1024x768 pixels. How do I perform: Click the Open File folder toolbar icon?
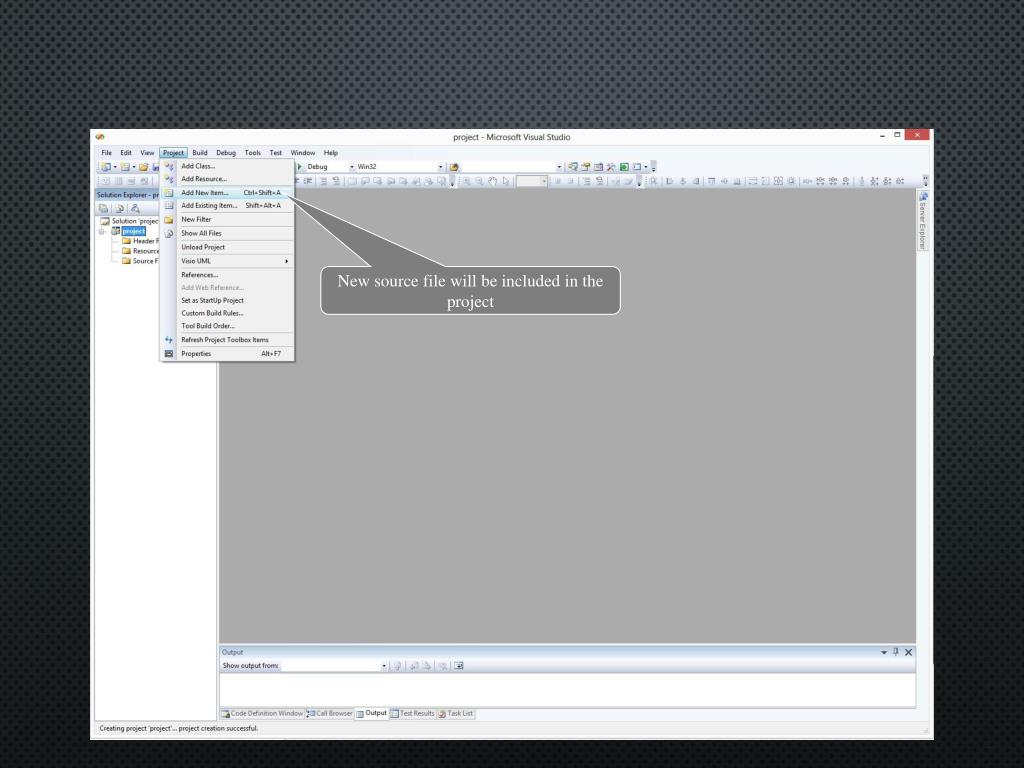tap(143, 167)
